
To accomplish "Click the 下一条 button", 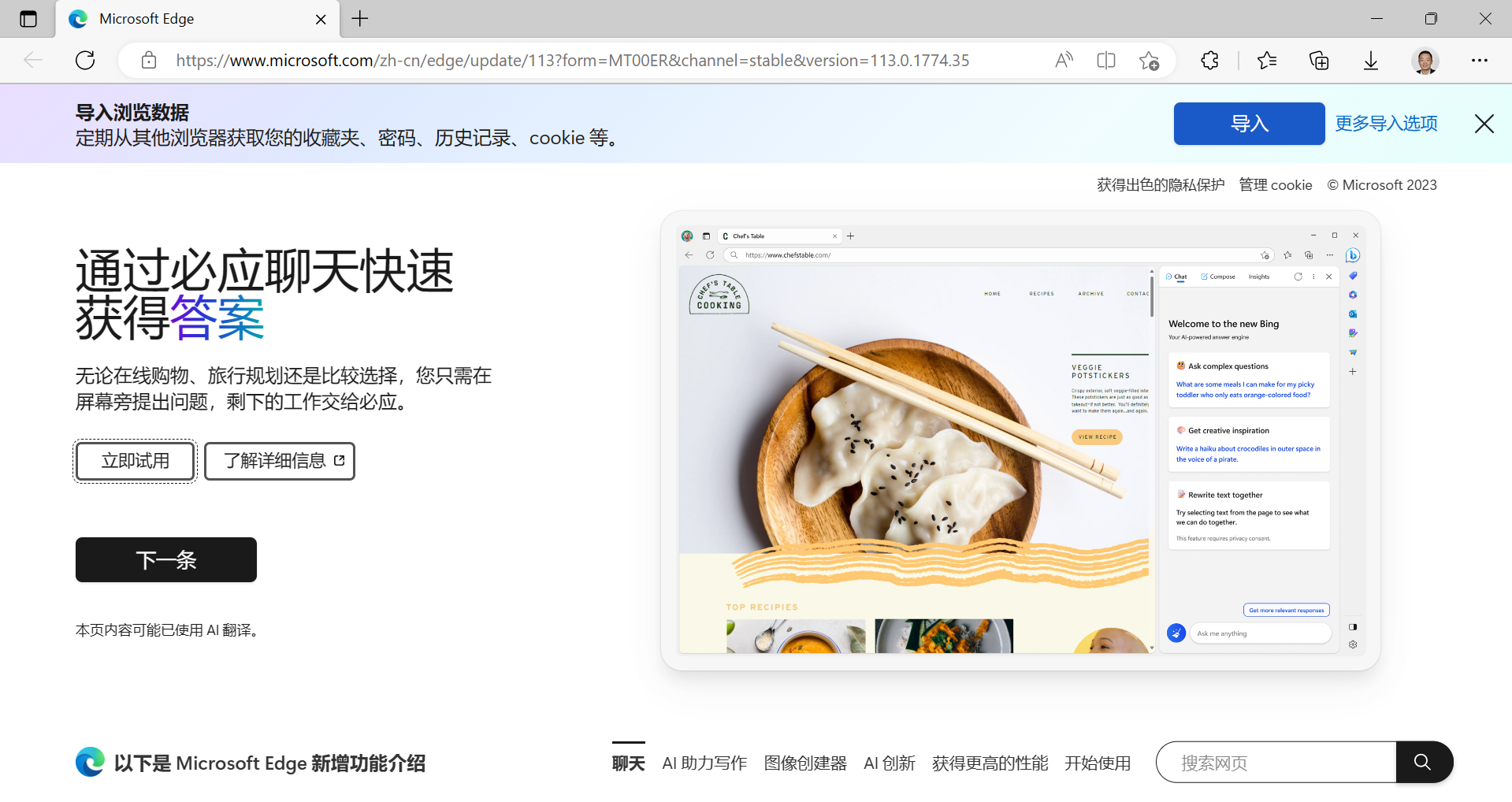I will click(x=166, y=560).
